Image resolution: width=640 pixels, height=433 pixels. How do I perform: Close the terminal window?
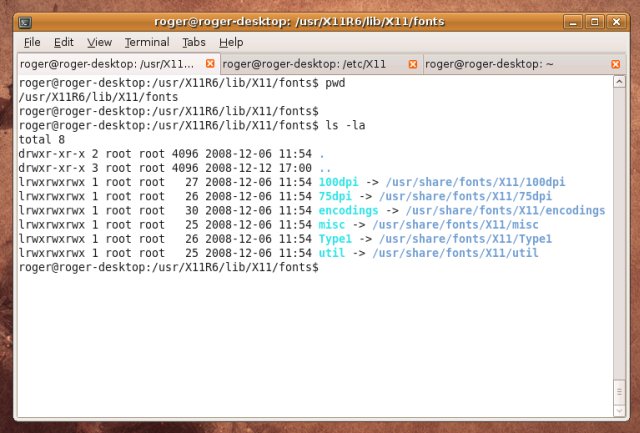tap(616, 22)
